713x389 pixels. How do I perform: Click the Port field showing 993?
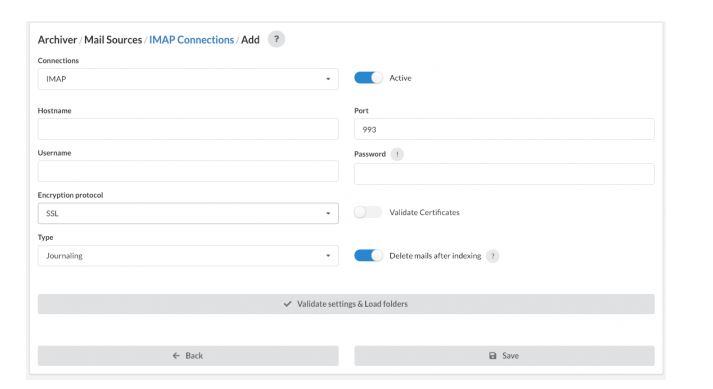[x=504, y=129]
